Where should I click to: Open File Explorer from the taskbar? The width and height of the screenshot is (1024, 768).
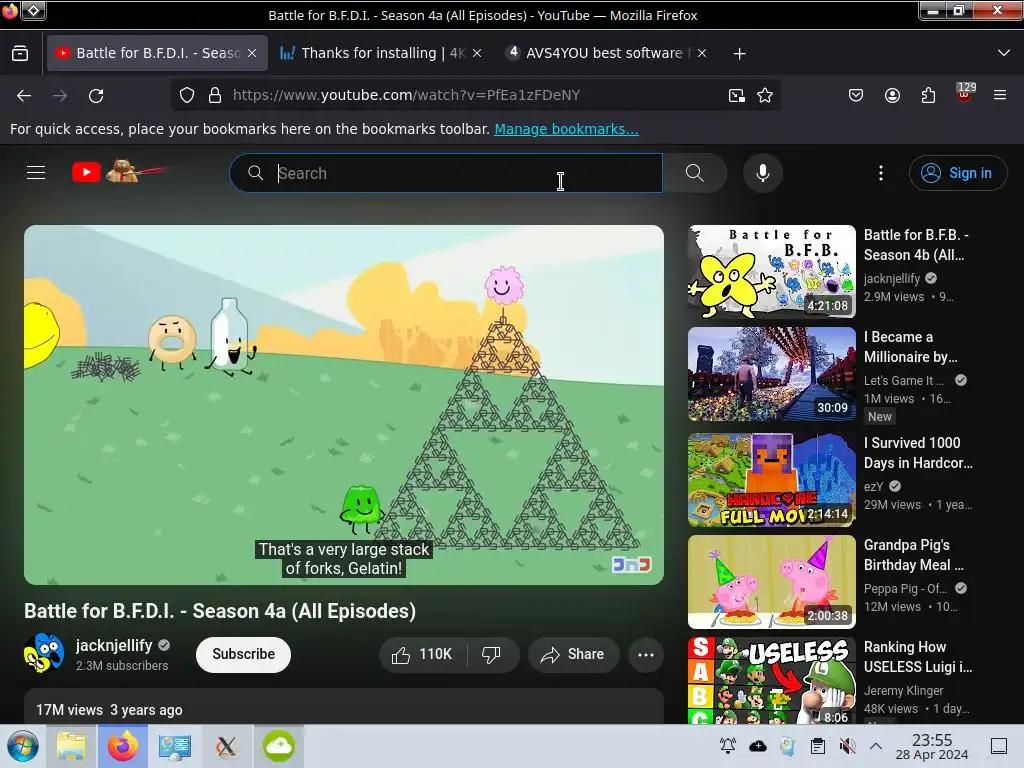[71, 746]
